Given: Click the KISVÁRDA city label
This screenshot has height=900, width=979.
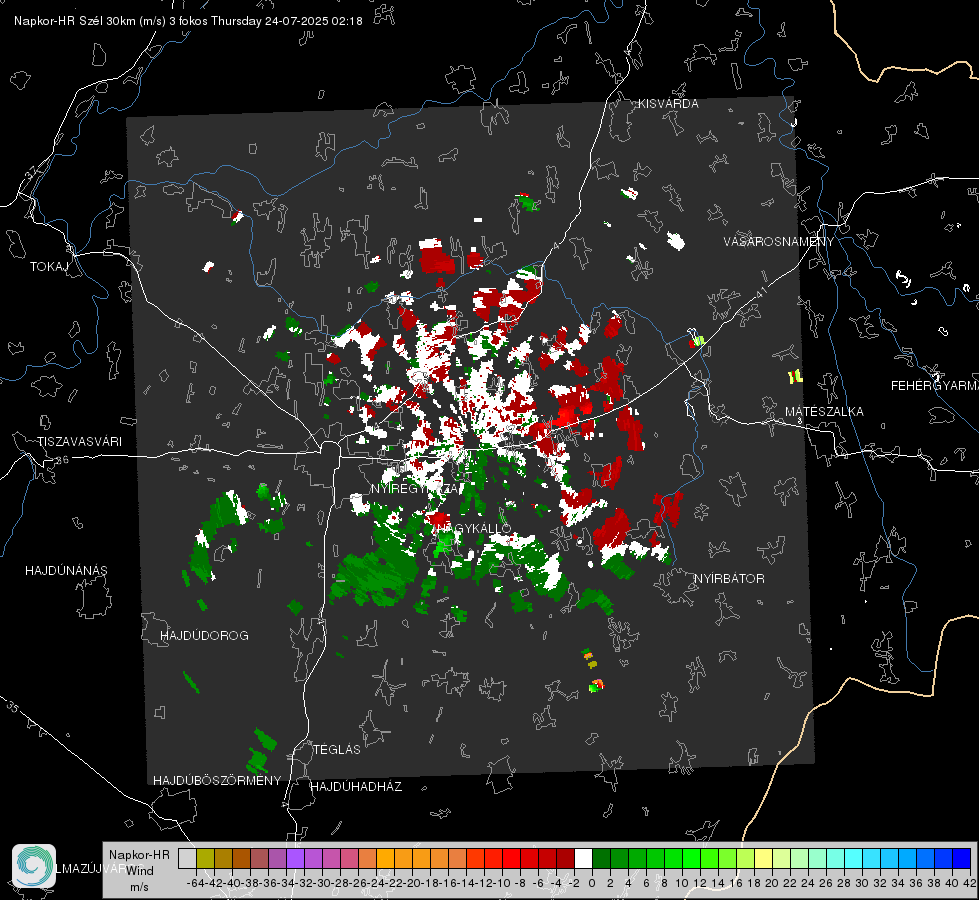Looking at the screenshot, I should (x=668, y=104).
